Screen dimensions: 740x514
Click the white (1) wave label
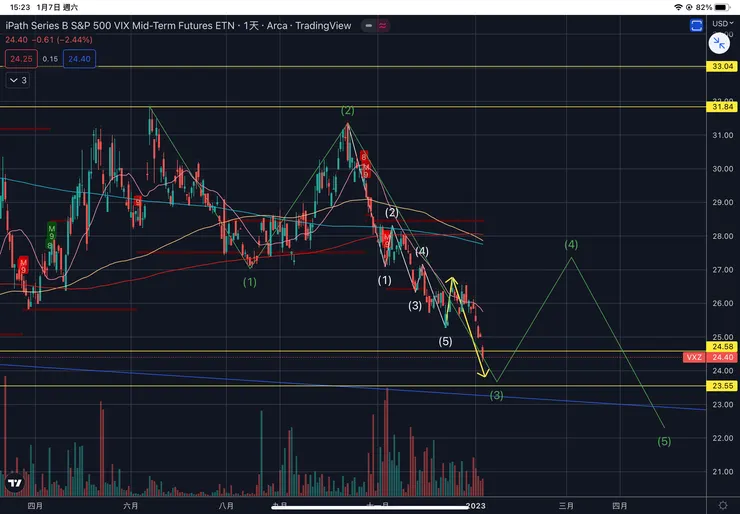point(385,280)
